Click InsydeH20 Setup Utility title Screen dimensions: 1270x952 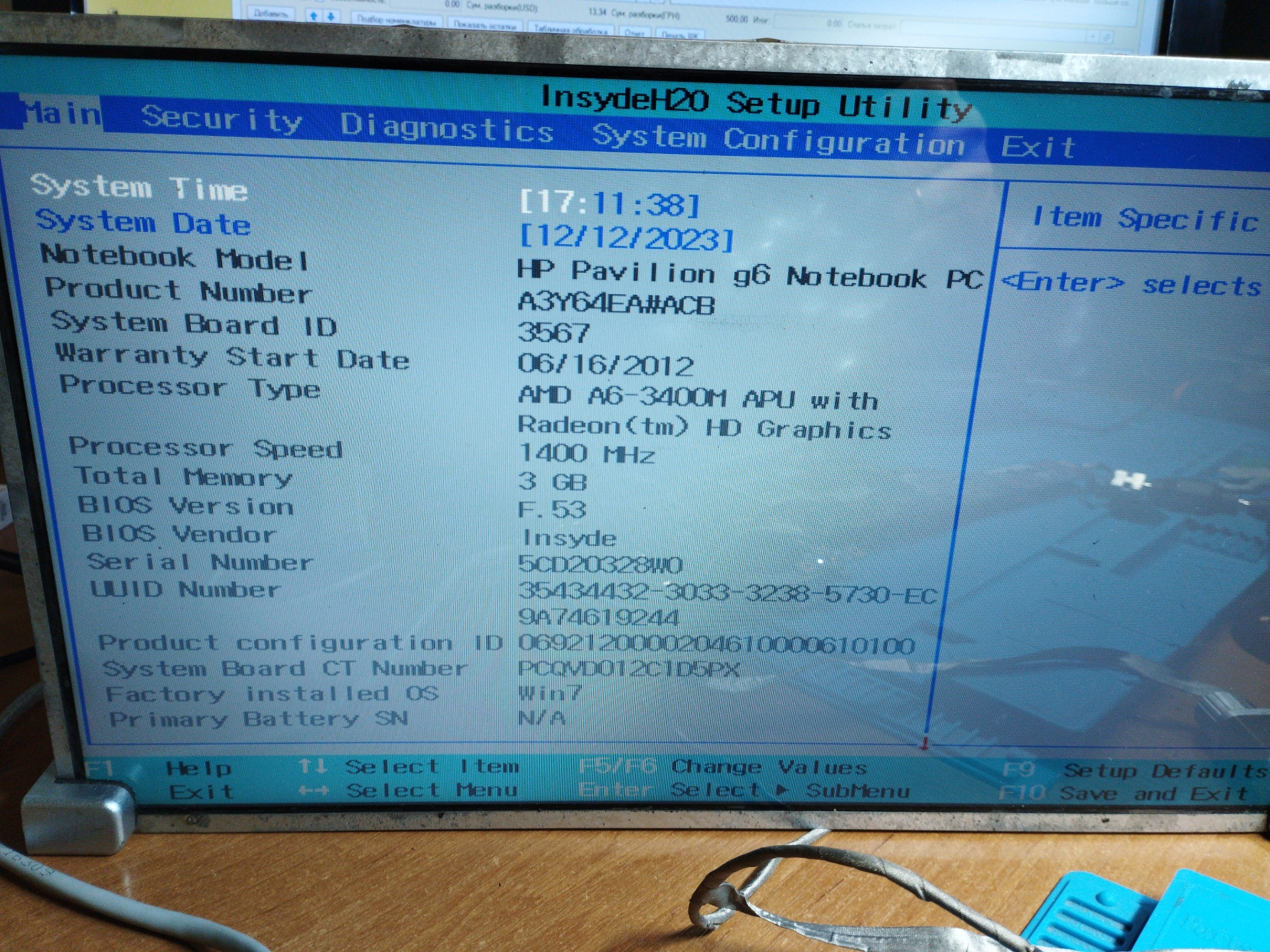[x=756, y=104]
